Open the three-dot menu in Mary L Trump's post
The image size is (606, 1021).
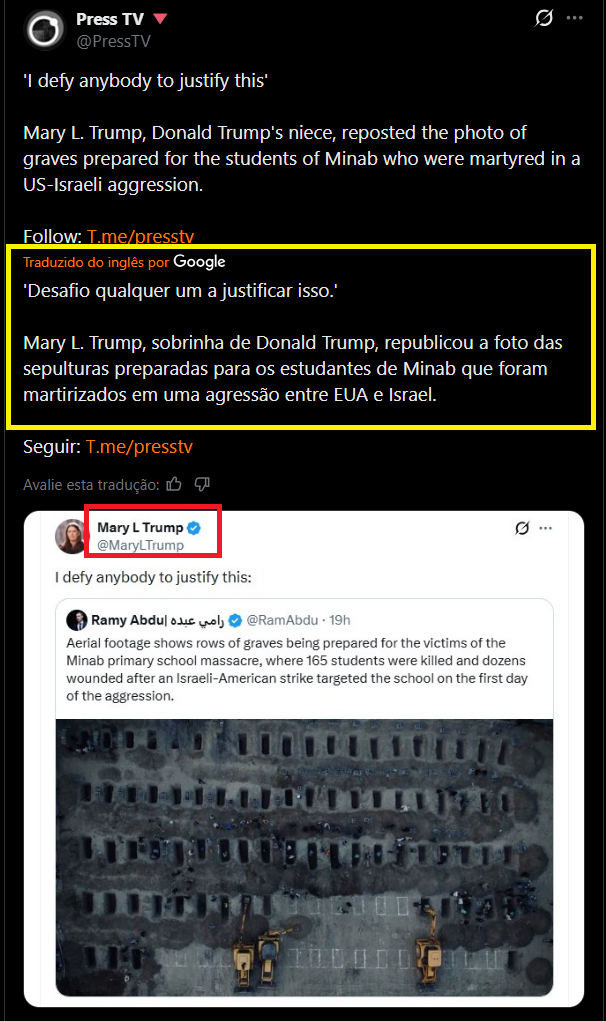pos(546,528)
